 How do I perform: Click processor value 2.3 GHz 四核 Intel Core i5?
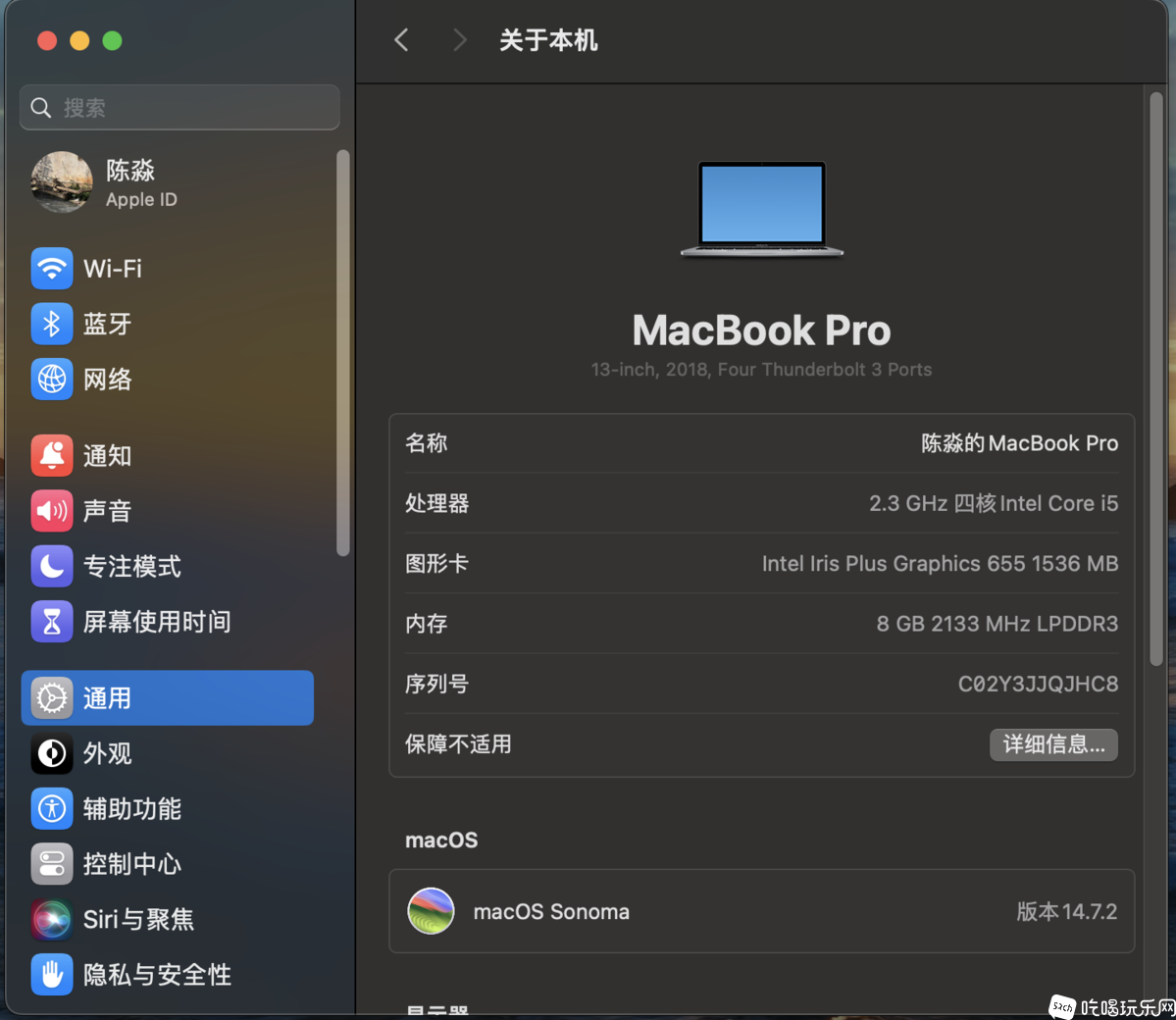(x=993, y=503)
